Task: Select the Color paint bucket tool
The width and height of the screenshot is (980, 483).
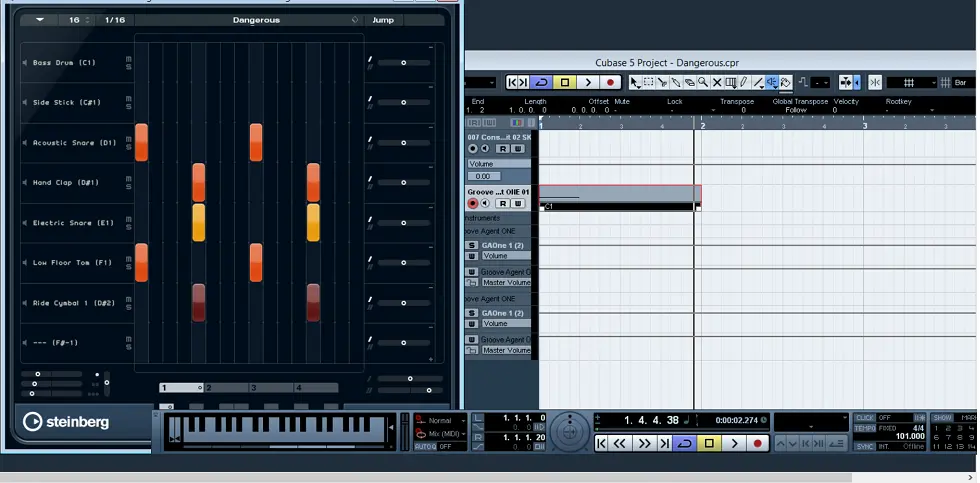Action: coord(786,82)
